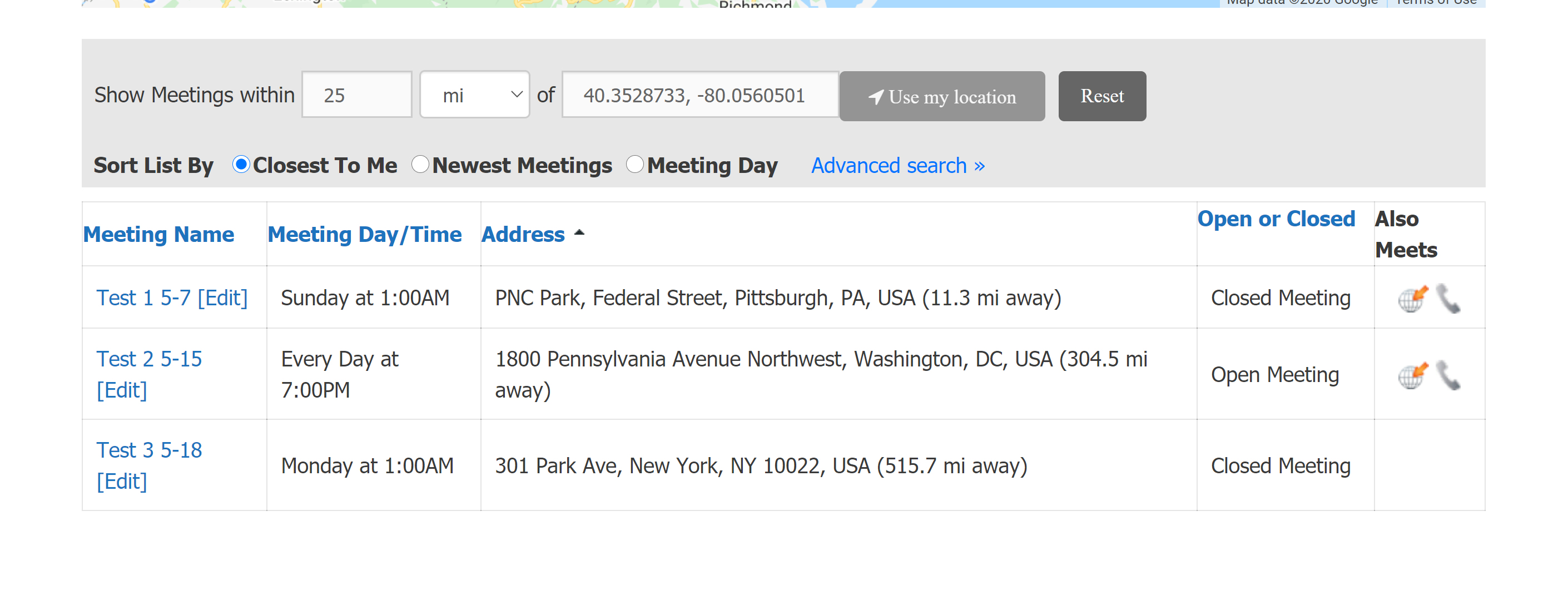Click the Use my location button
Screen dimensions: 1568x590
942,96
